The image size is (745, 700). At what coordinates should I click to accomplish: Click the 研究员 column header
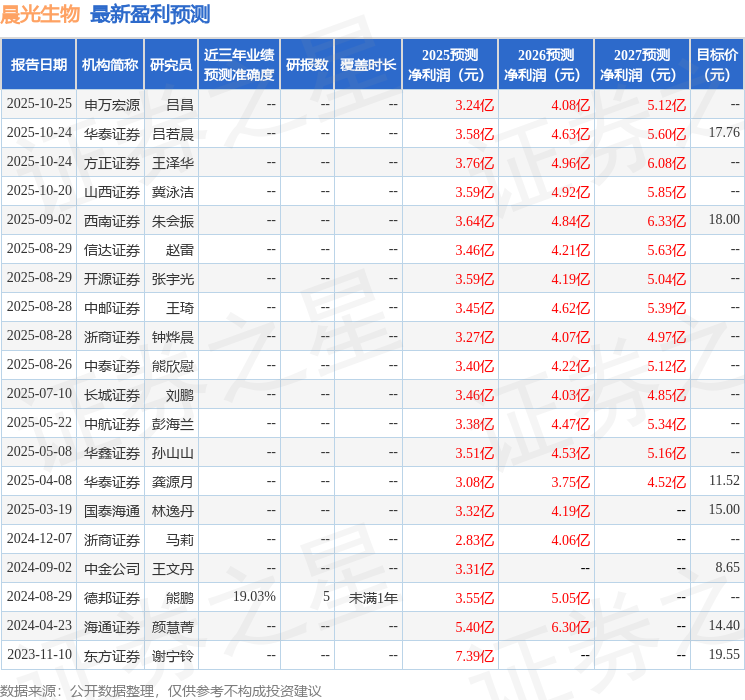171,65
